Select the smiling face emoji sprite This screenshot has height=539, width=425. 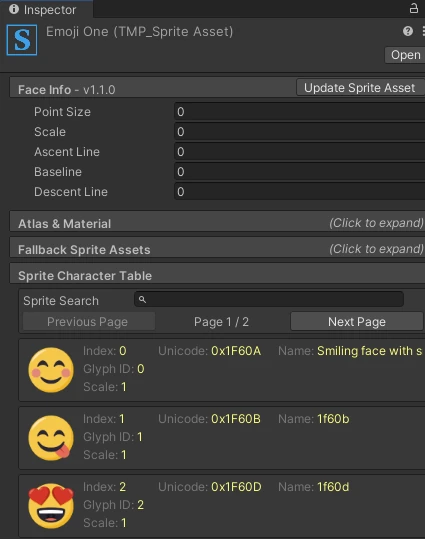(51, 370)
